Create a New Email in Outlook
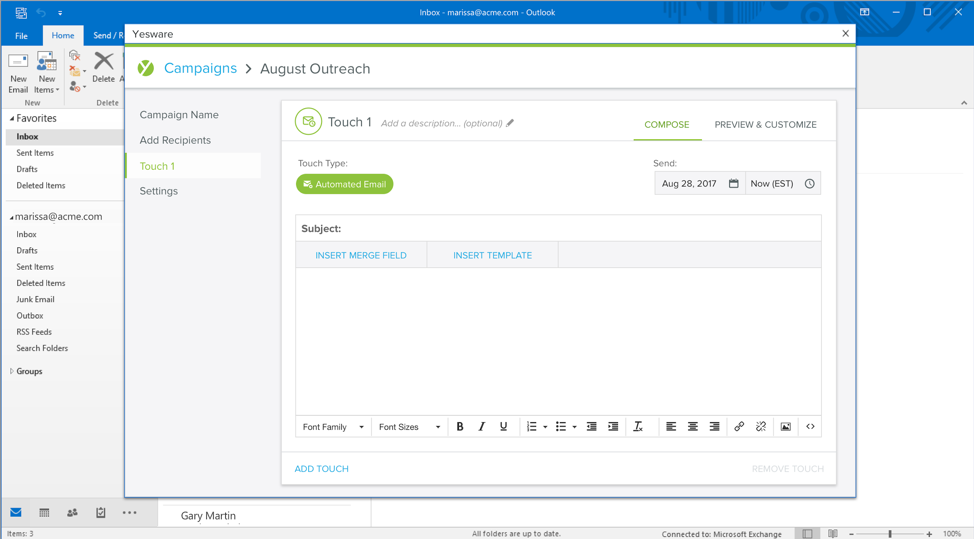The width and height of the screenshot is (974, 539). click(18, 73)
